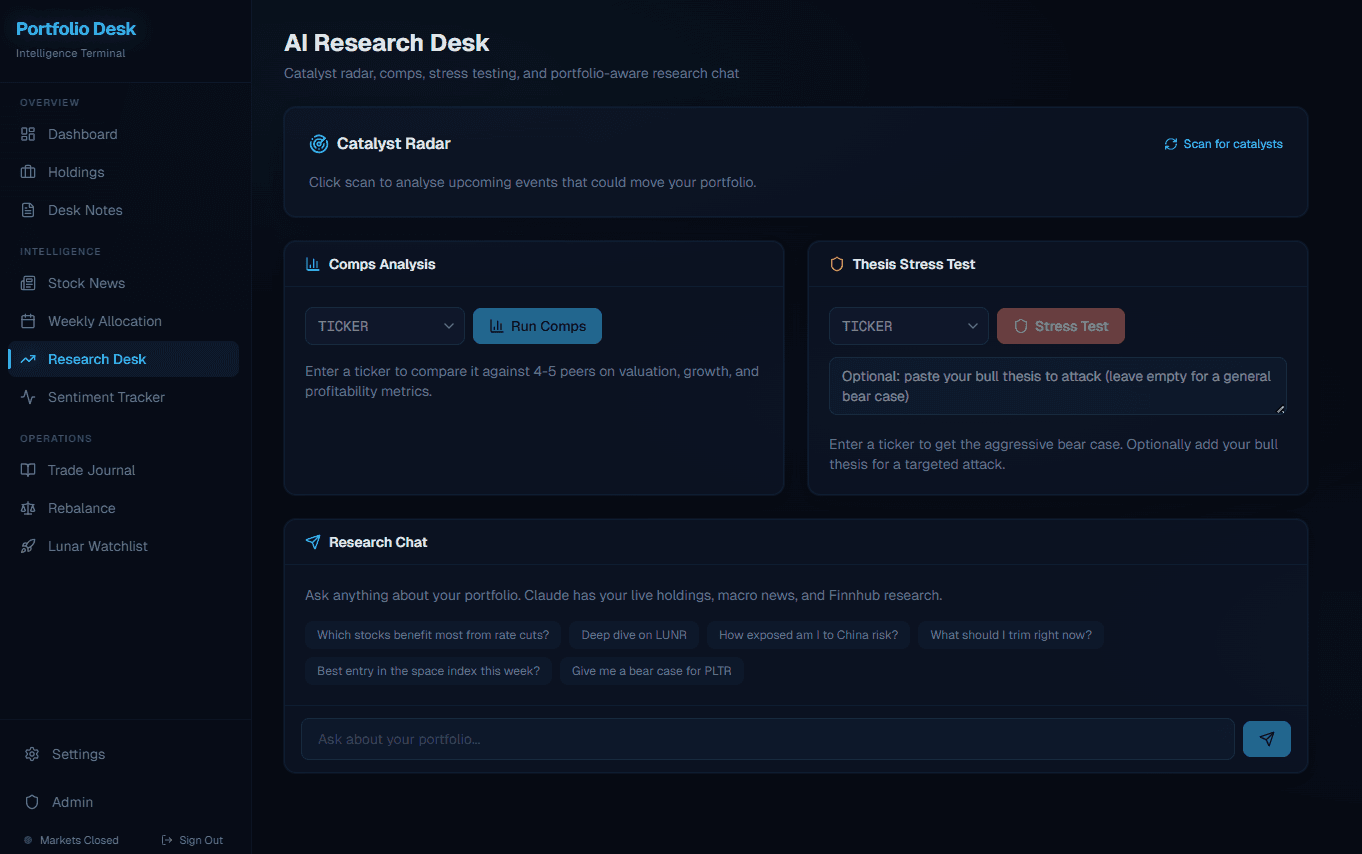Image resolution: width=1362 pixels, height=854 pixels.
Task: Open Desk Notes section
Action: (123, 210)
